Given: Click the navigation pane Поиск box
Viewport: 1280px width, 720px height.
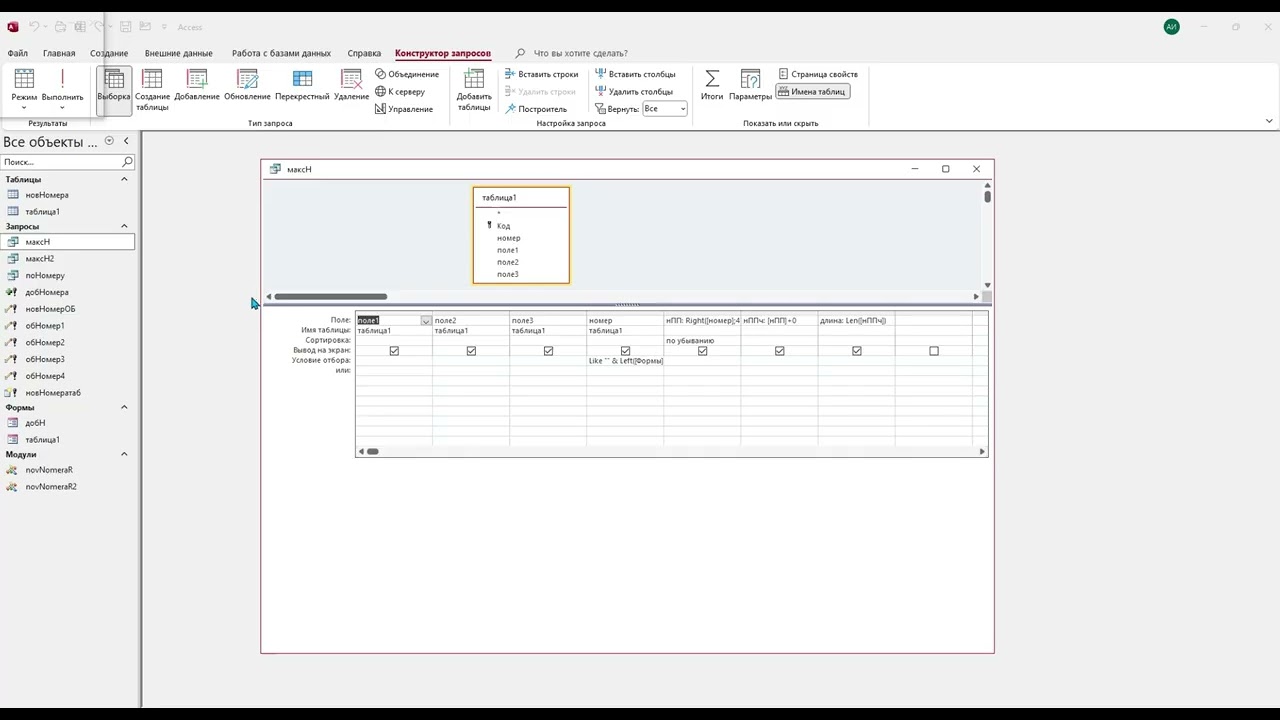Looking at the screenshot, I should [67, 162].
